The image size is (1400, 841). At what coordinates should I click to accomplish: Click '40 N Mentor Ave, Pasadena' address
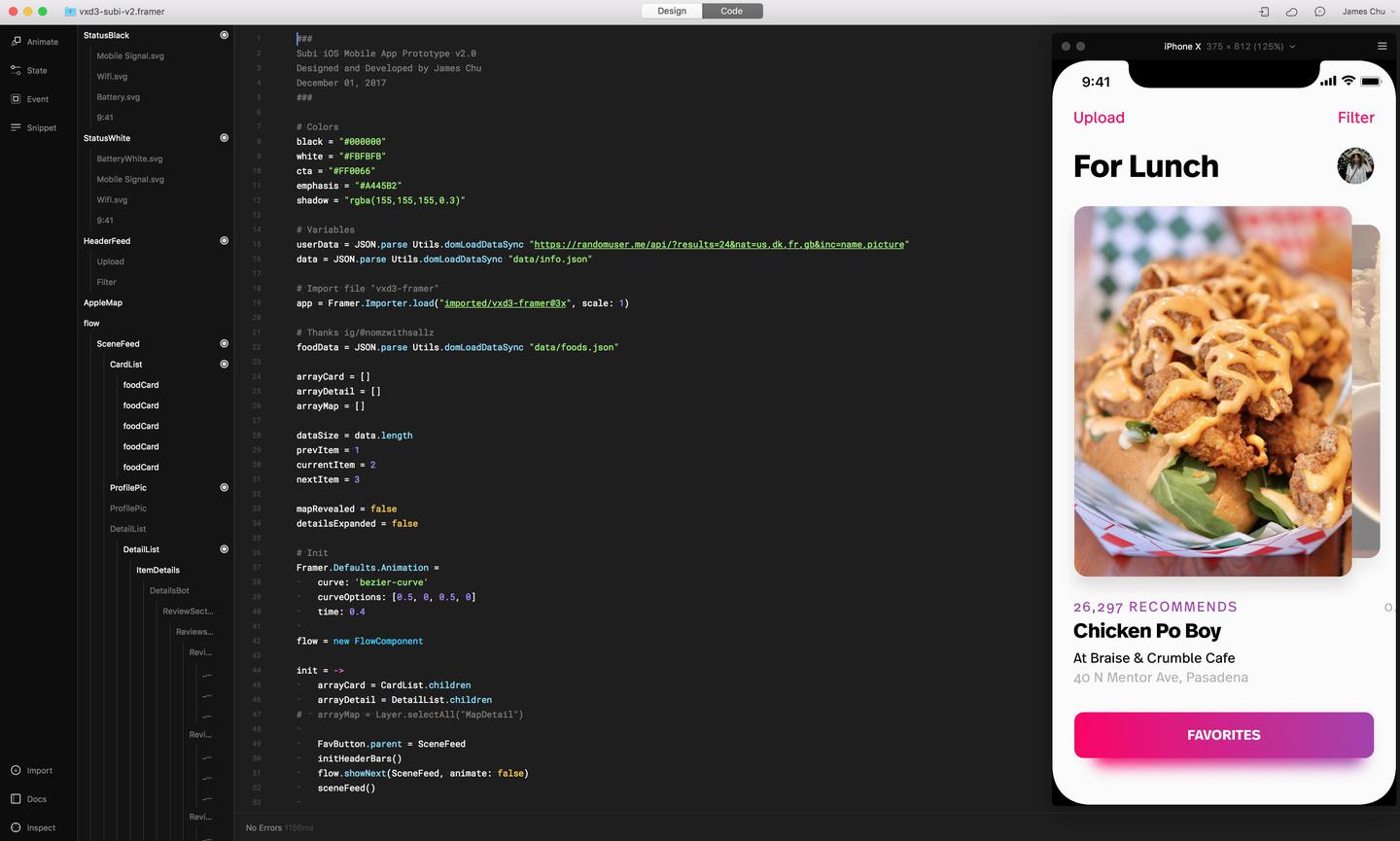(1161, 678)
